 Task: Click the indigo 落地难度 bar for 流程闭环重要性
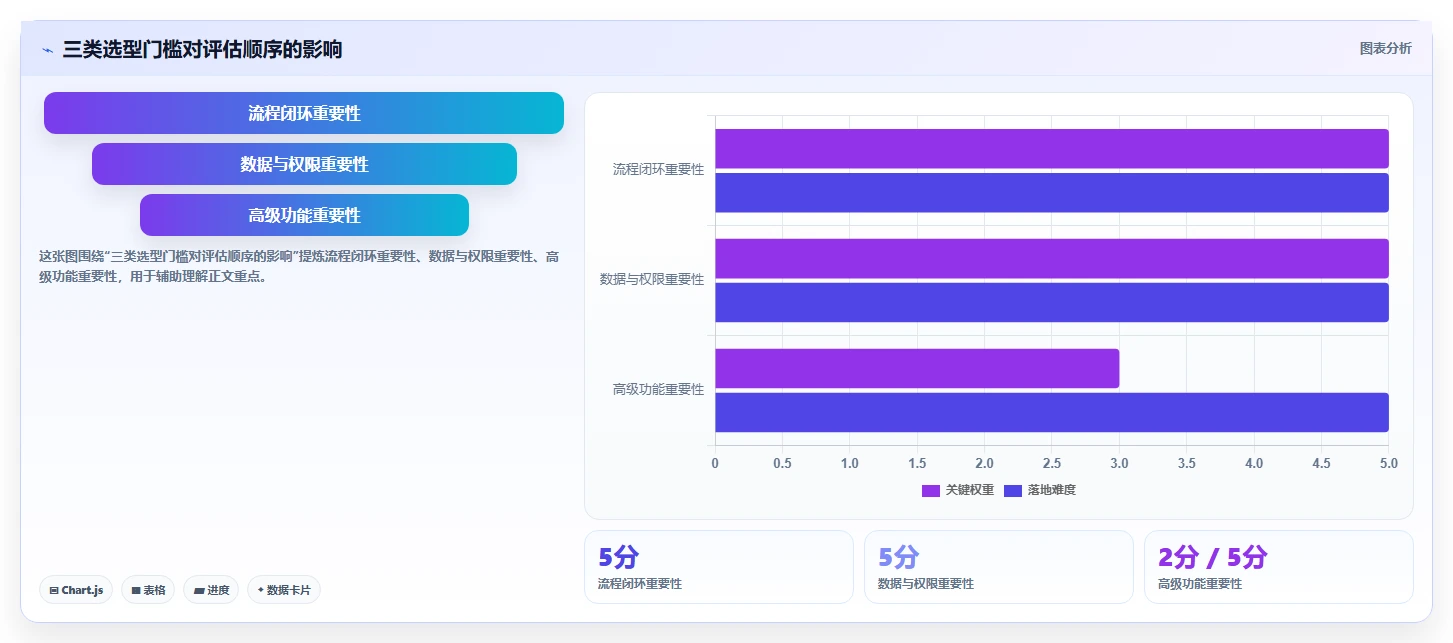[1052, 193]
